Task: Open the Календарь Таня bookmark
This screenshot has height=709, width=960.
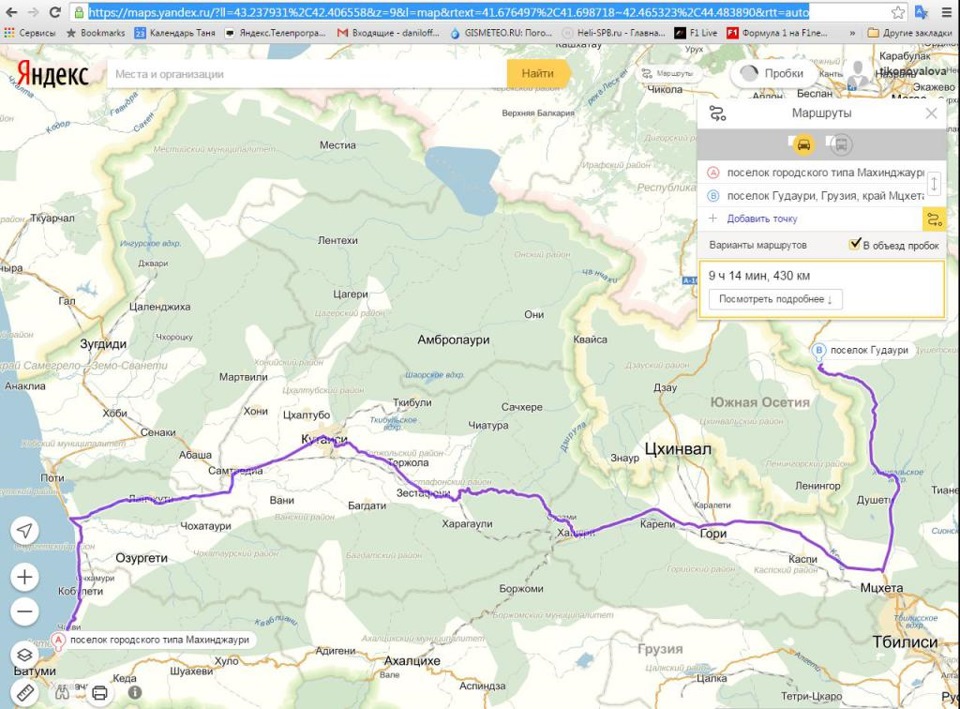Action: tap(175, 33)
